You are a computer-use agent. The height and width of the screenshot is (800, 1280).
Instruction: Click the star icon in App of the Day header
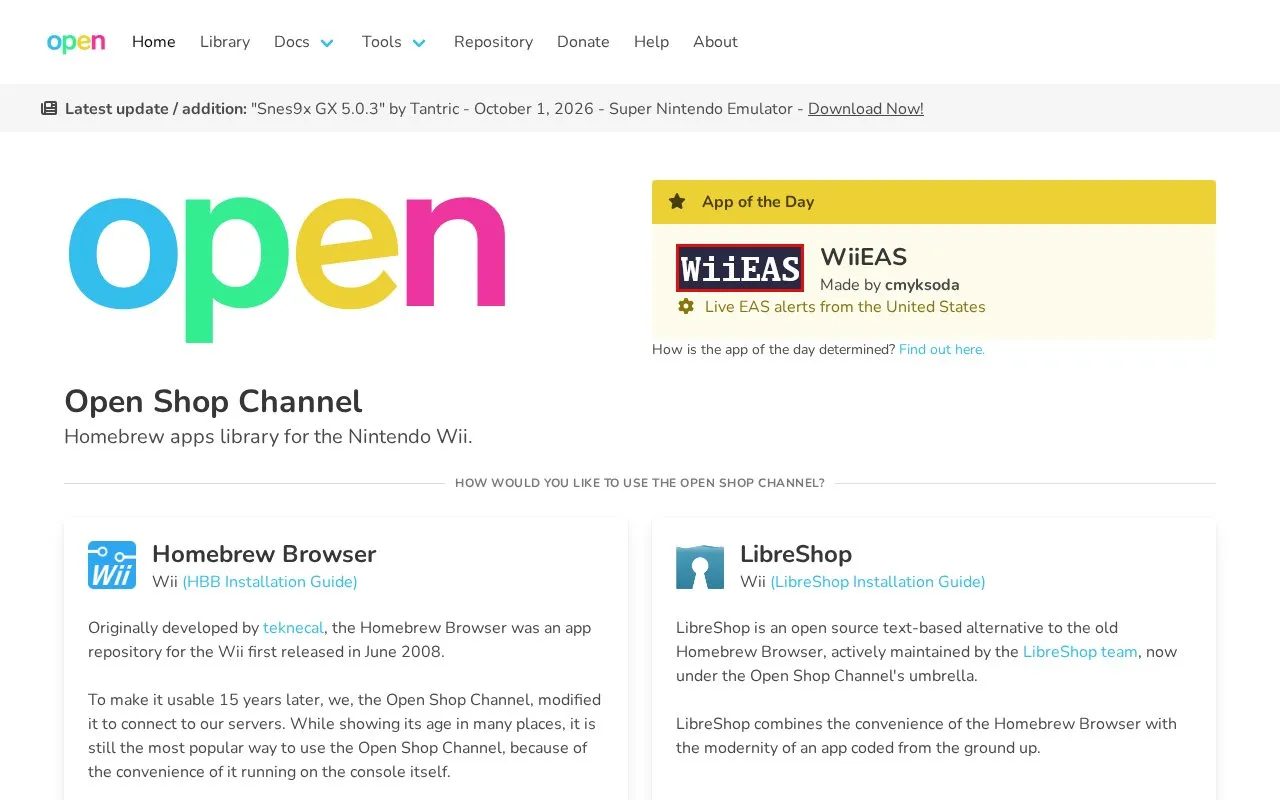(677, 201)
